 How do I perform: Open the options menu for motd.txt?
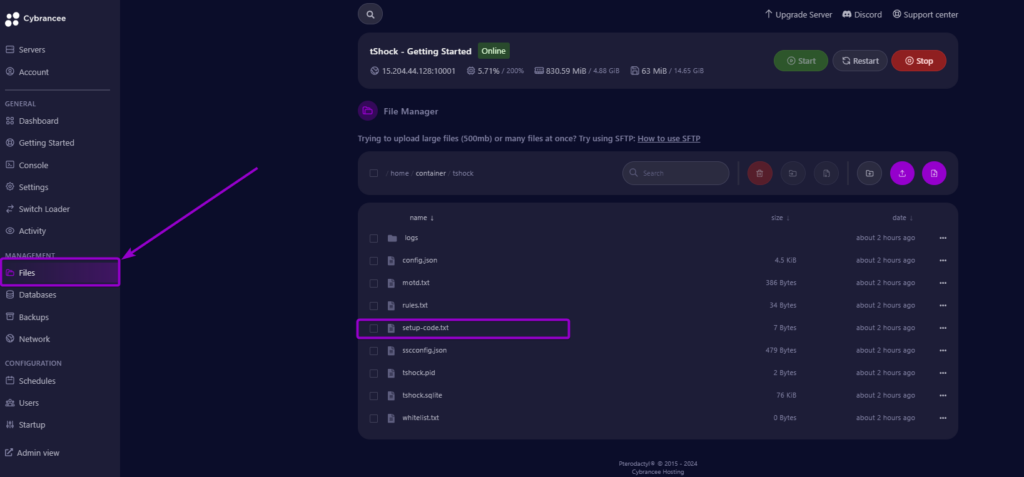[x=942, y=283]
